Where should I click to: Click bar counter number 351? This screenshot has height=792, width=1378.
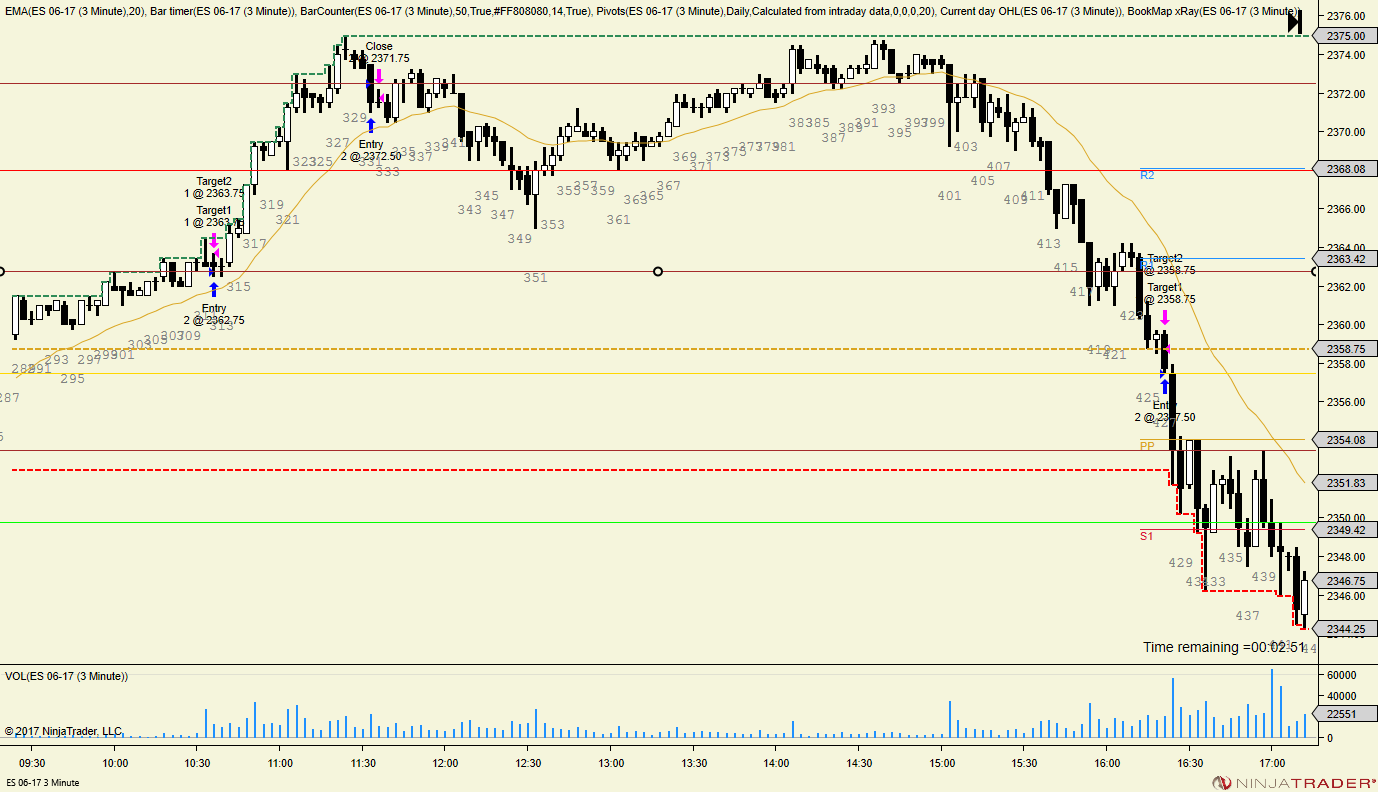tap(536, 278)
